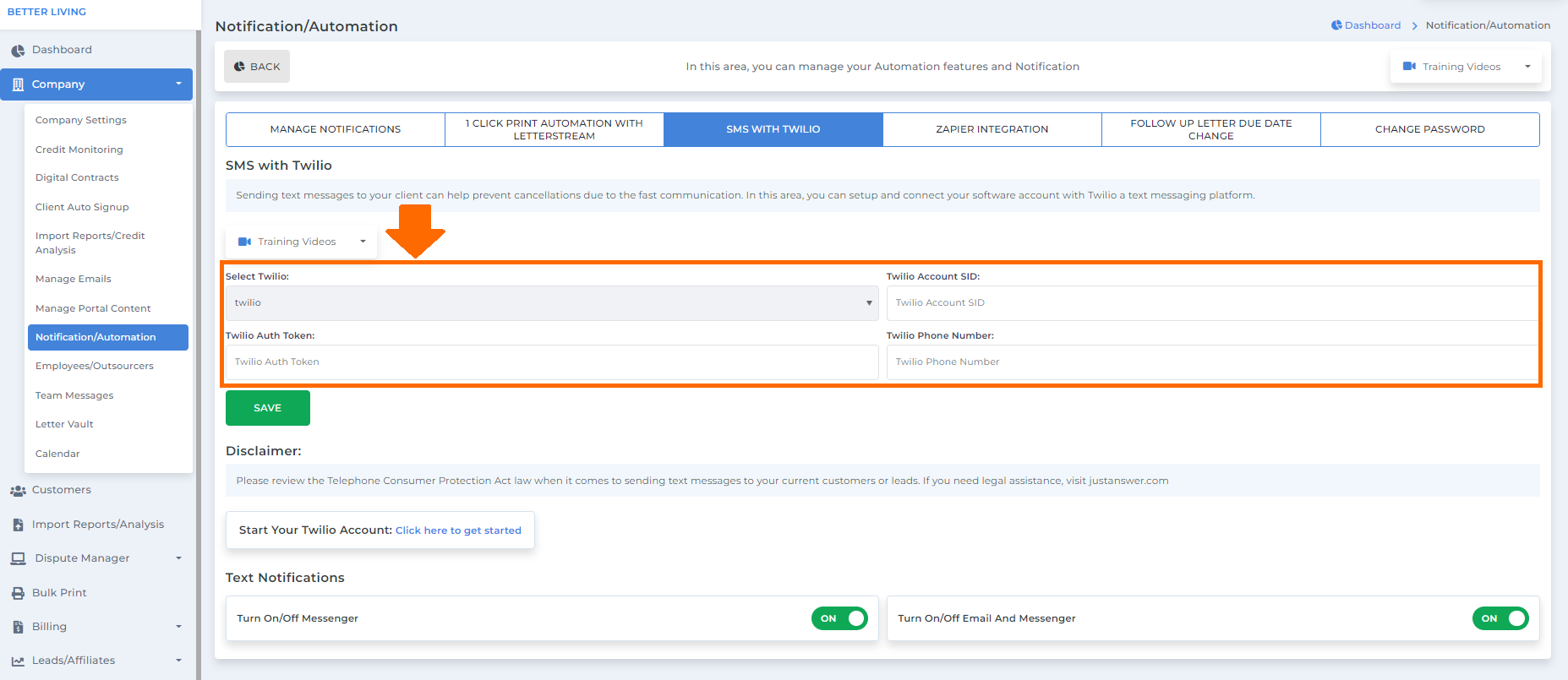The width and height of the screenshot is (1568, 680).
Task: Click the Twilio Auth Token field
Action: (552, 362)
